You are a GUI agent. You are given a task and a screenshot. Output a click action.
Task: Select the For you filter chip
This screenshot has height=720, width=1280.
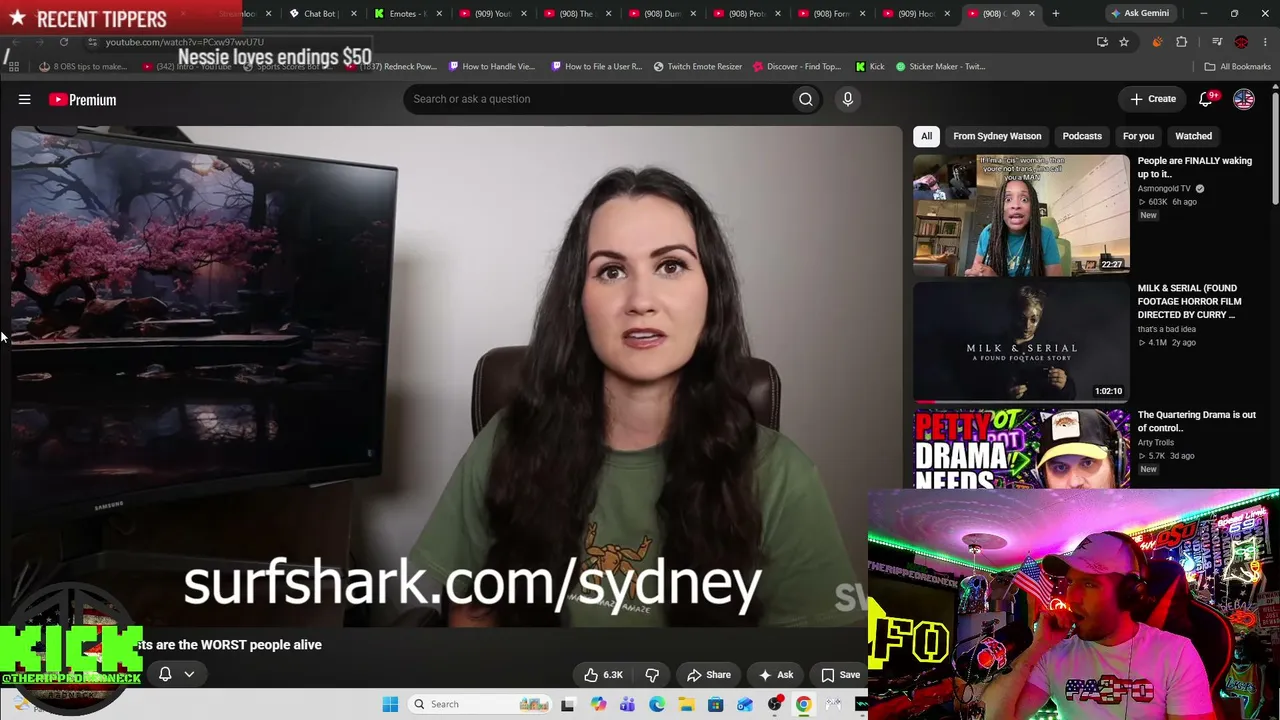1138,136
